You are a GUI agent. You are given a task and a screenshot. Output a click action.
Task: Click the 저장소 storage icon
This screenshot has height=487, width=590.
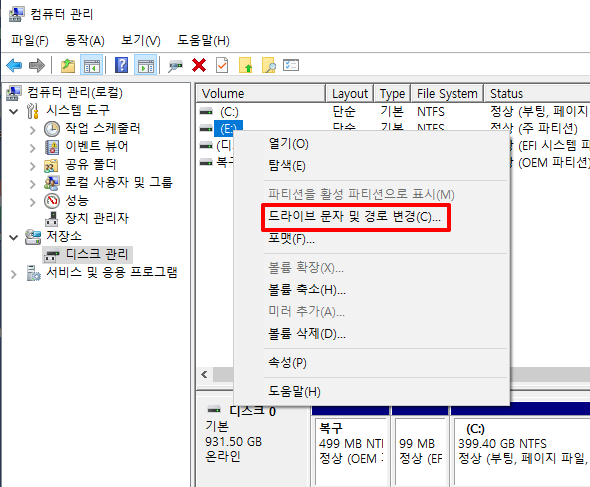pyautogui.click(x=33, y=237)
